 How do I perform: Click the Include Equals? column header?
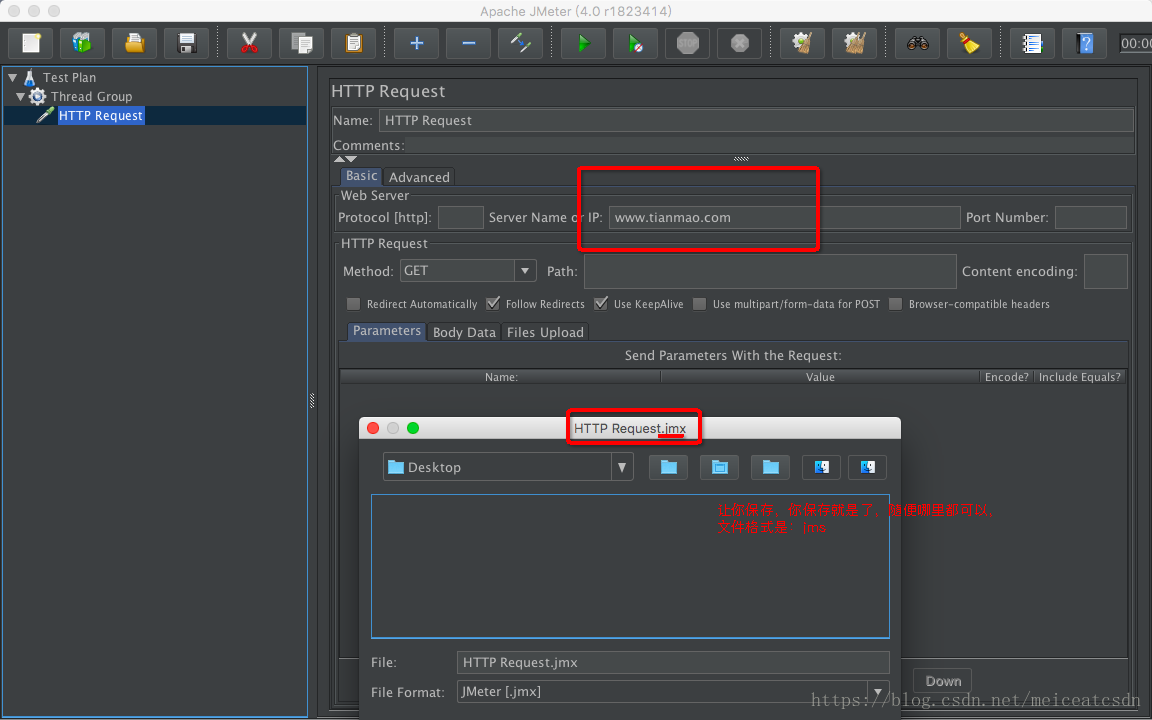[1079, 377]
